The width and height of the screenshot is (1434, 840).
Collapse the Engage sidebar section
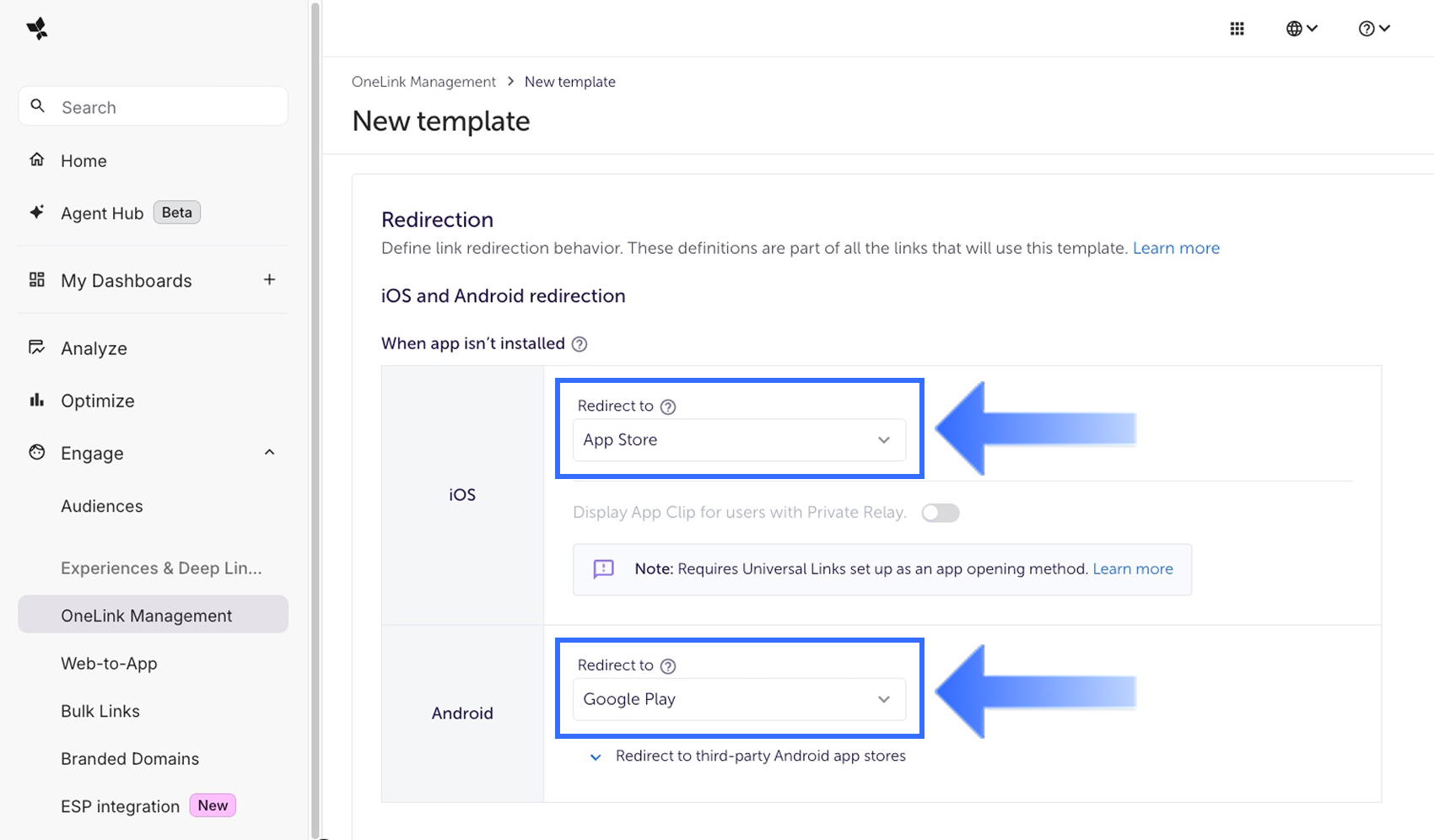[269, 453]
